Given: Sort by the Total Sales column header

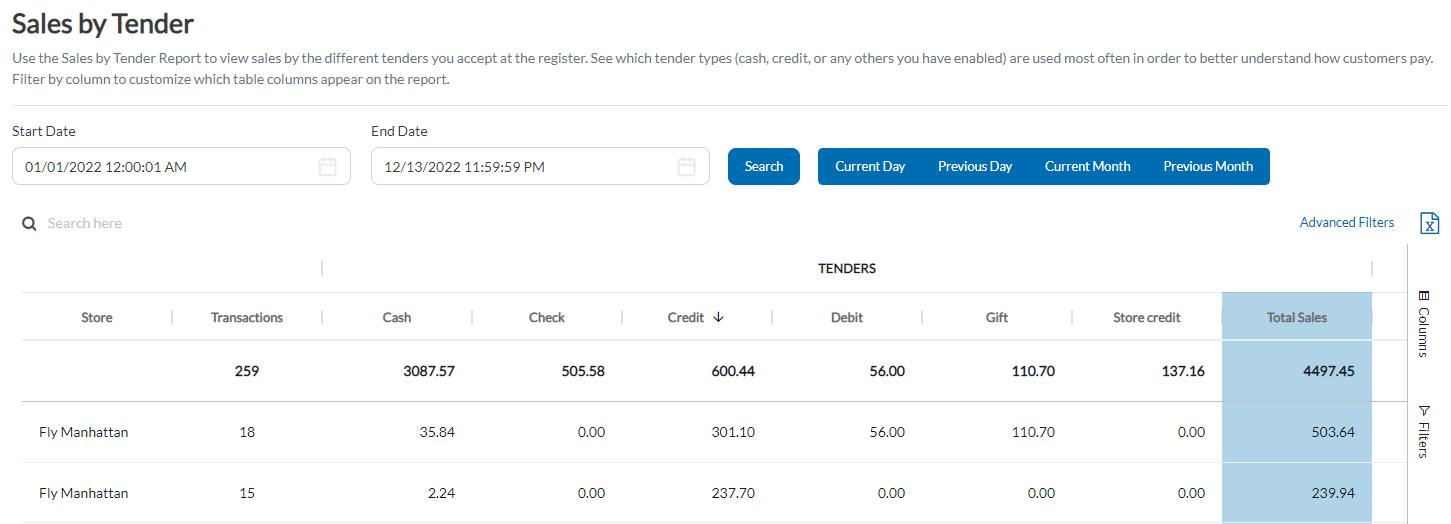Looking at the screenshot, I should tap(1296, 318).
